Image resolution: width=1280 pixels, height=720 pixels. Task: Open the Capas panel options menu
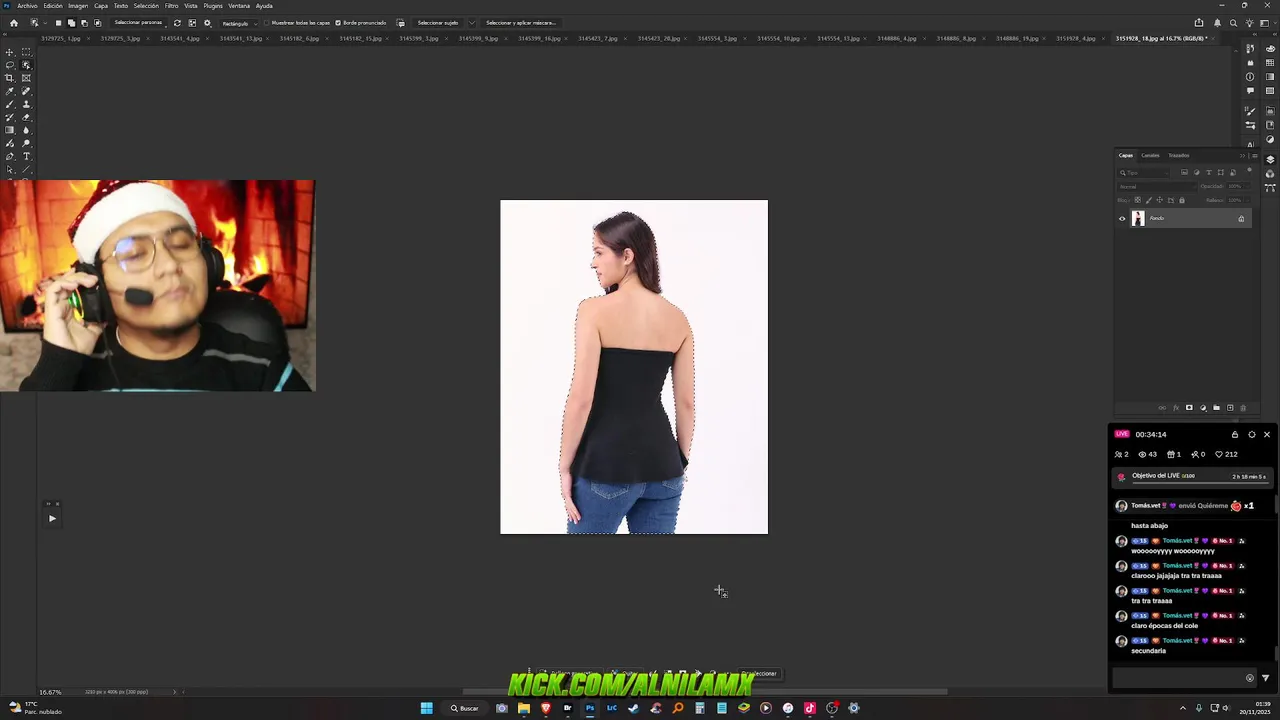coord(1255,156)
